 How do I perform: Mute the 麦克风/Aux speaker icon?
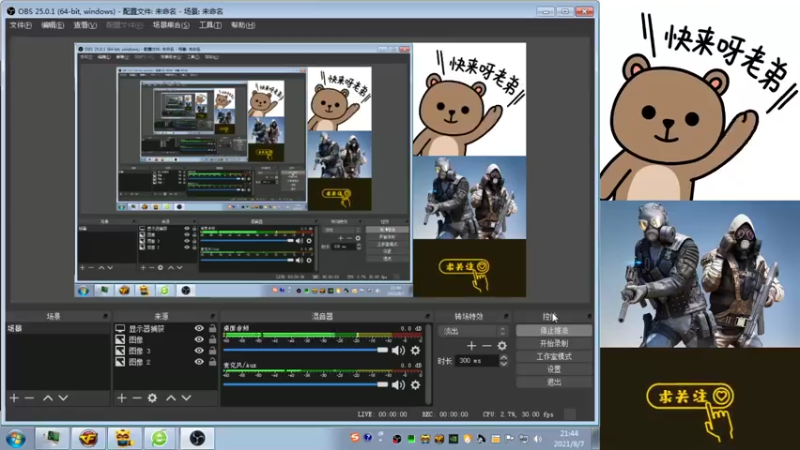click(x=398, y=385)
